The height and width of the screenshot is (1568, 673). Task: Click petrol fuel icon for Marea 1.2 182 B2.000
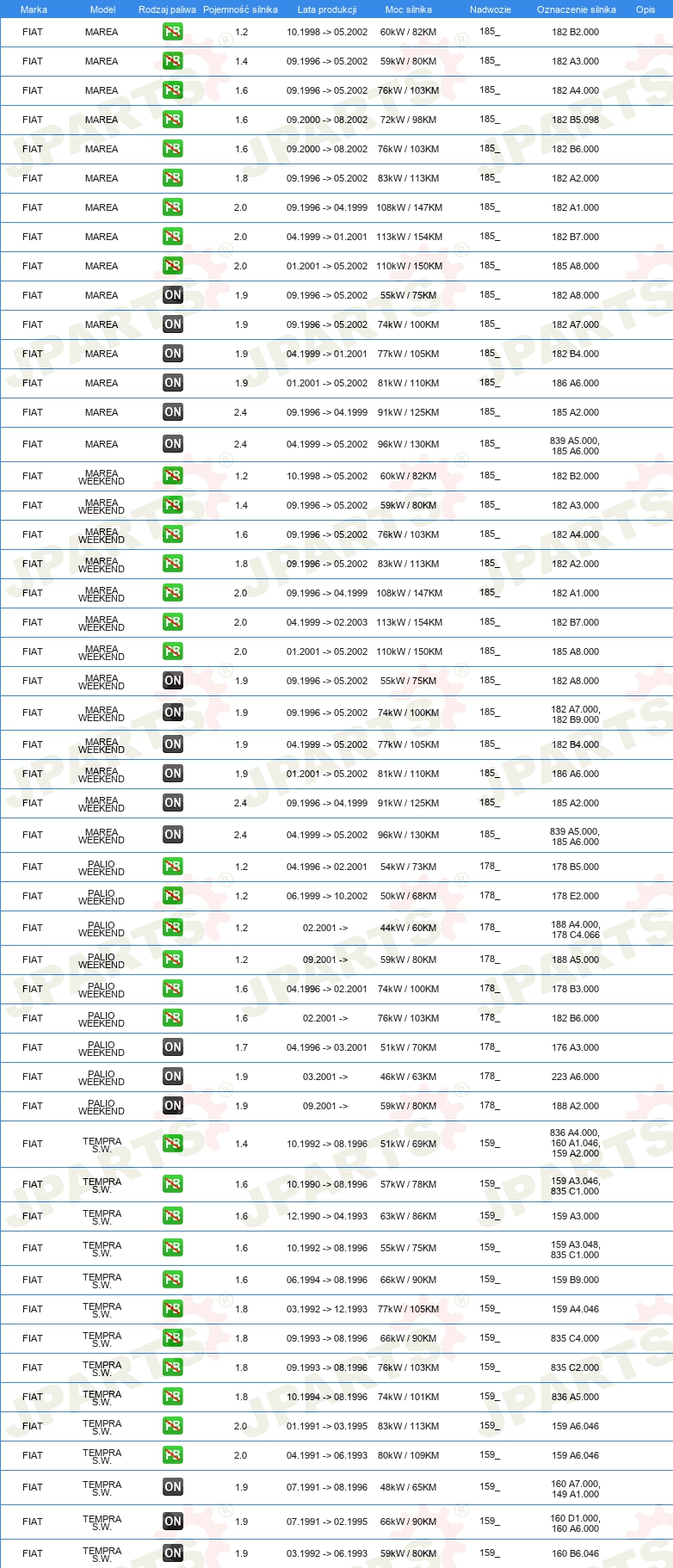[x=173, y=32]
